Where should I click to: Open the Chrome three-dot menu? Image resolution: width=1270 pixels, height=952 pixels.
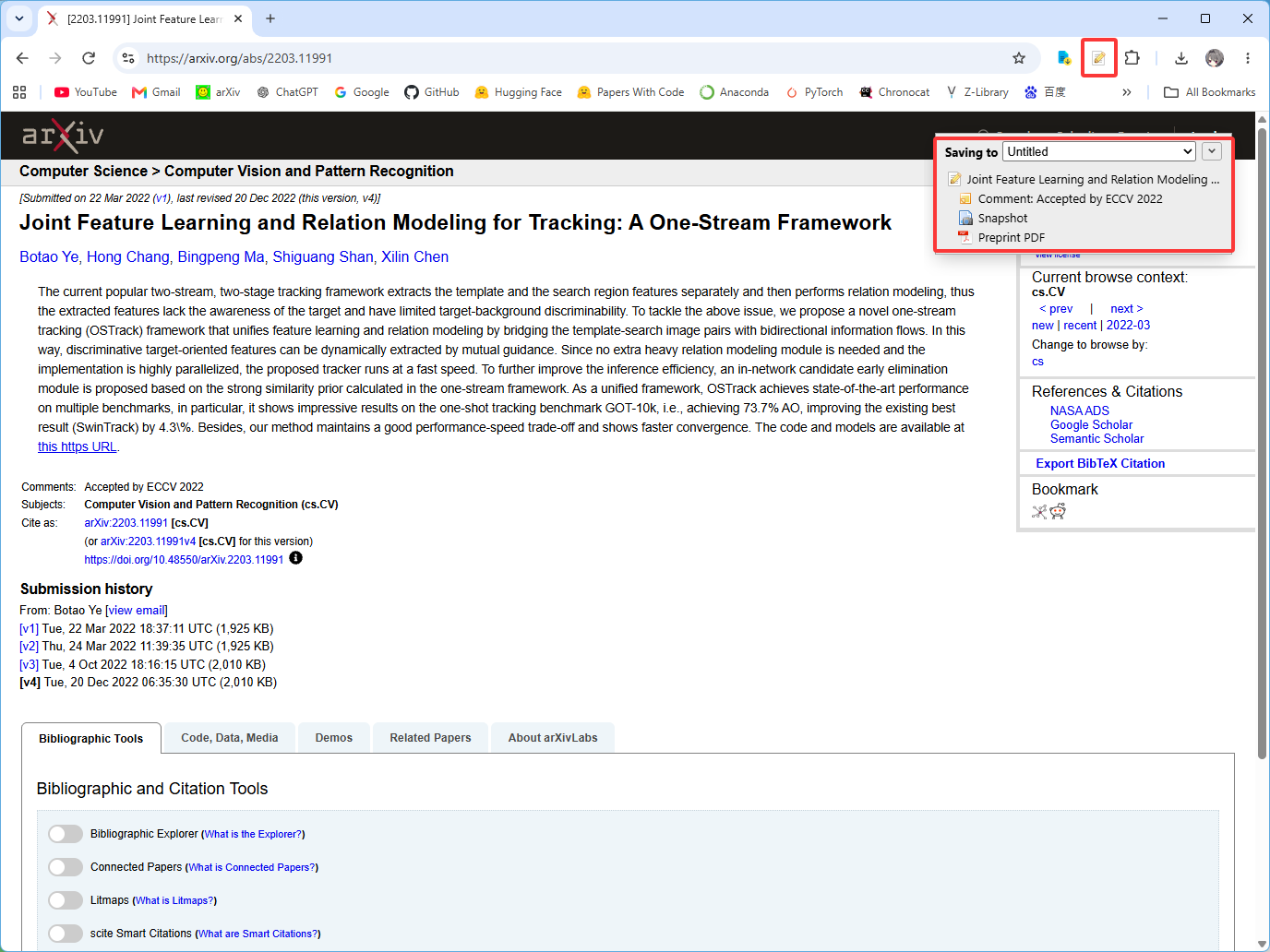[1248, 58]
